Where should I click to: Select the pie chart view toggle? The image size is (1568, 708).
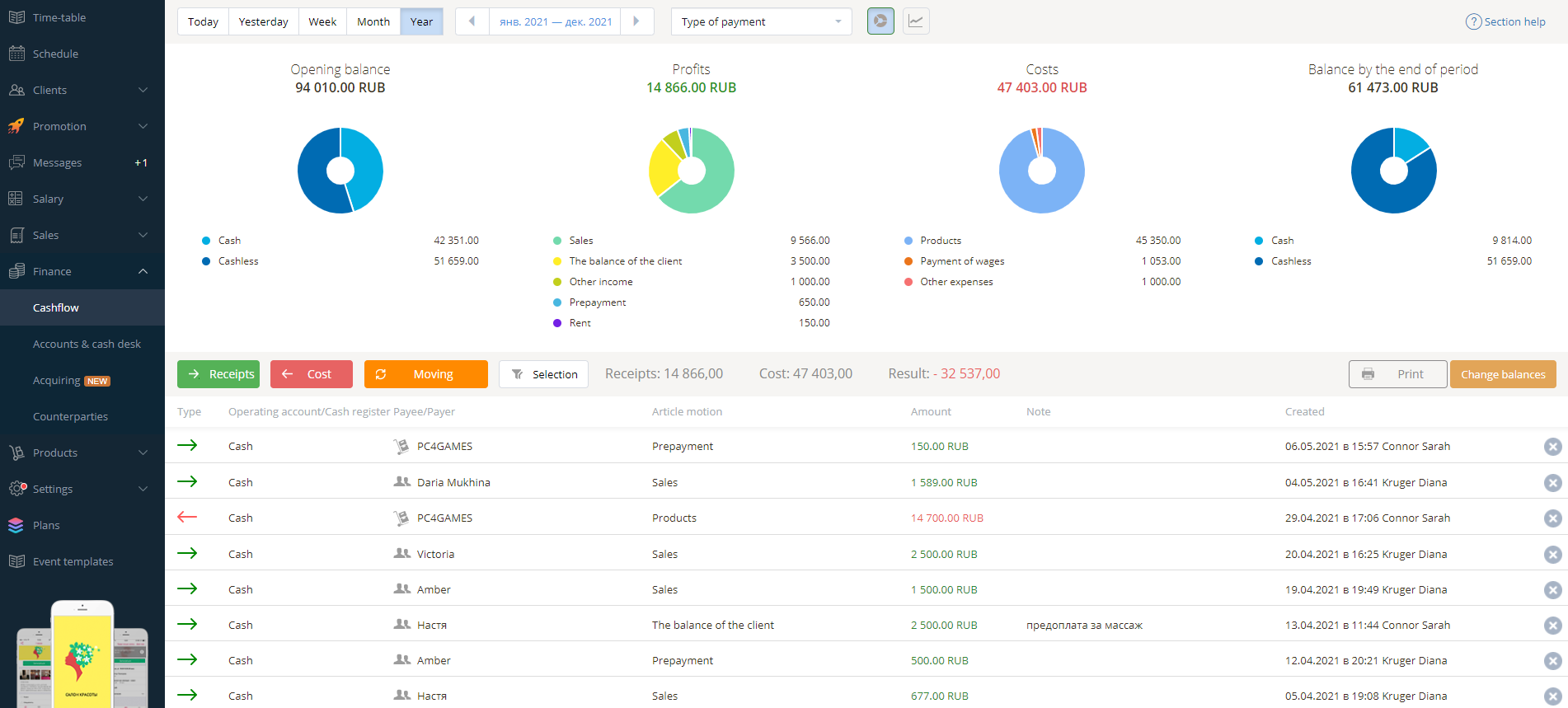880,21
